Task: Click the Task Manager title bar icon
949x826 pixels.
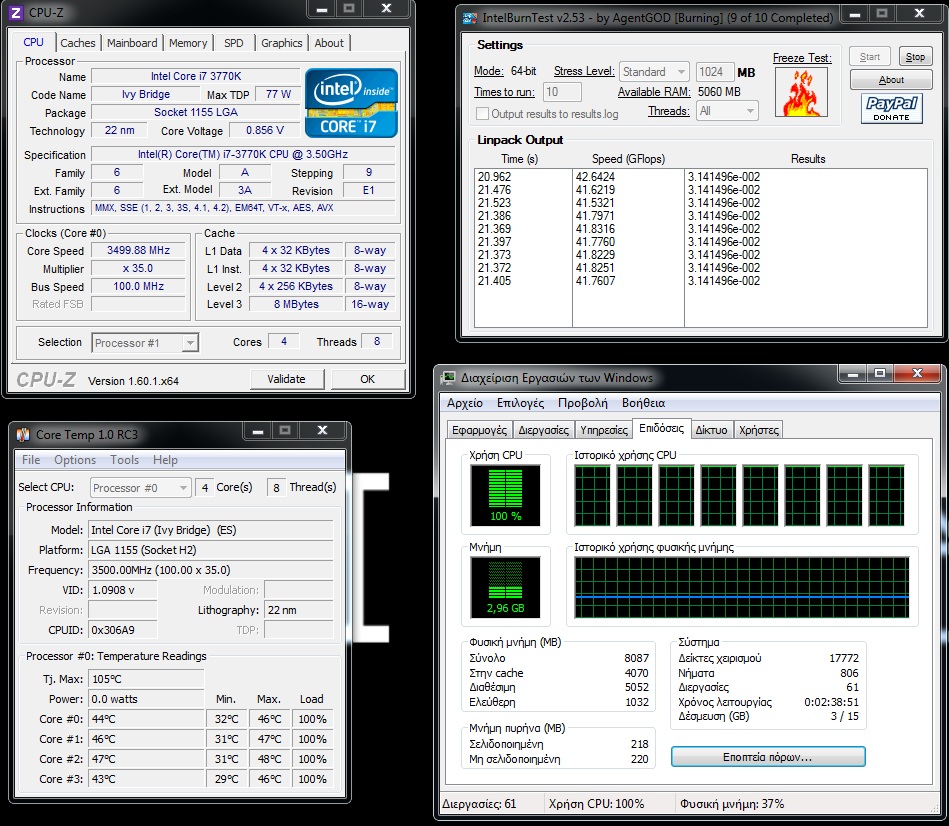Action: [448, 378]
